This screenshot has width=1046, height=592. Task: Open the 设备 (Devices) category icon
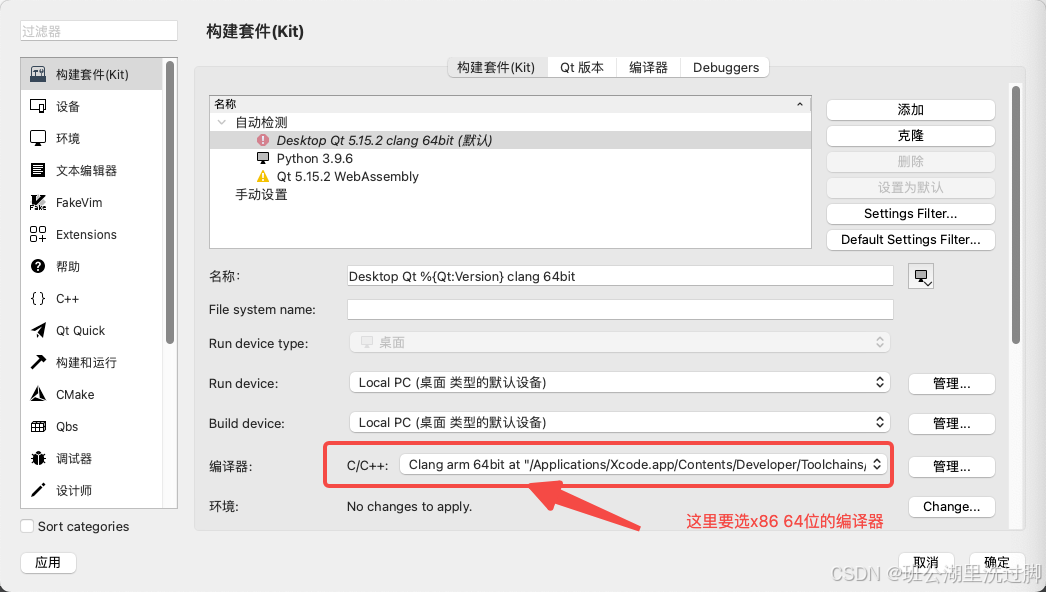tap(38, 106)
